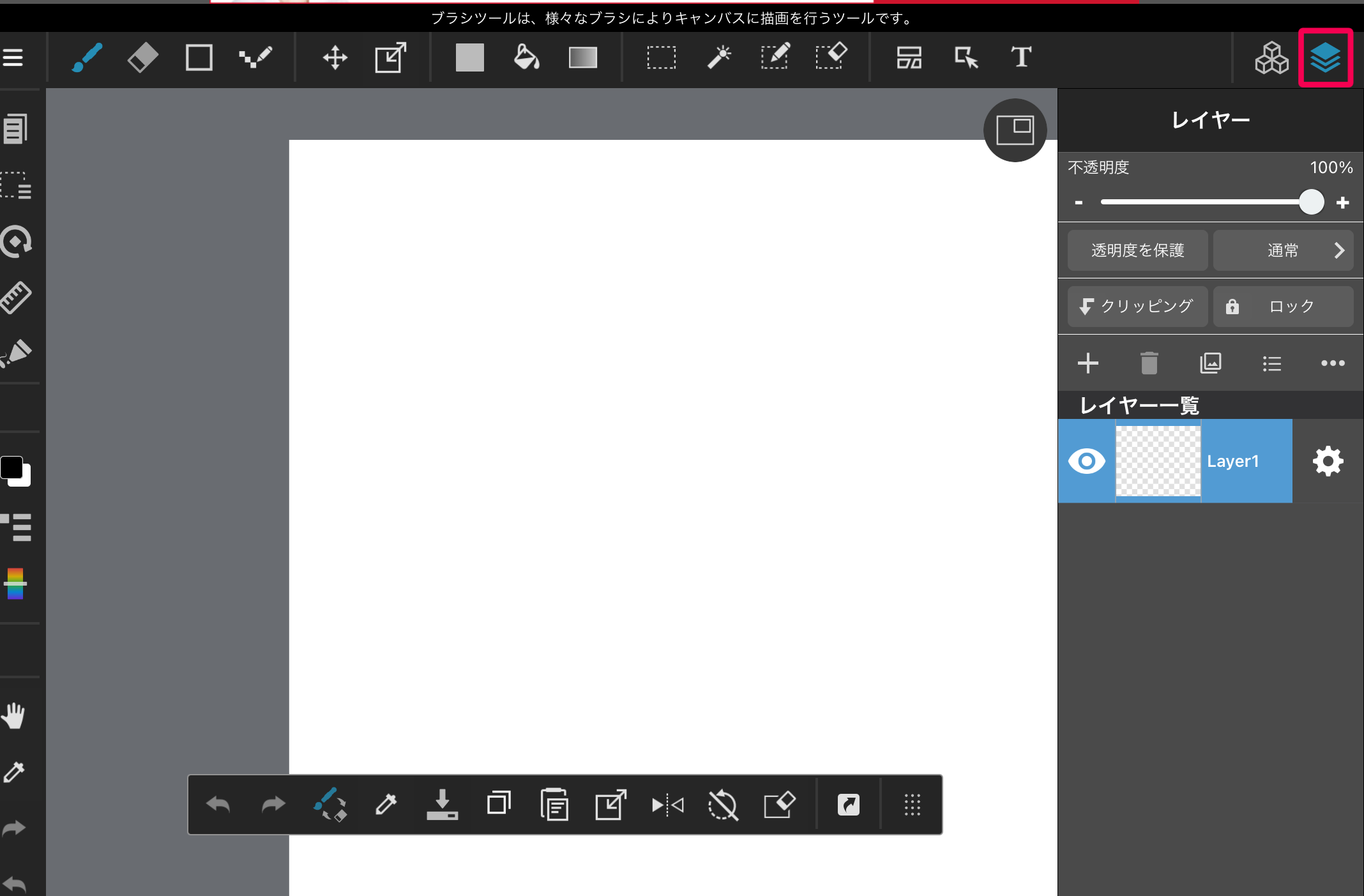The width and height of the screenshot is (1364, 896).
Task: Open Layer1 settings gear
Action: tap(1328, 461)
